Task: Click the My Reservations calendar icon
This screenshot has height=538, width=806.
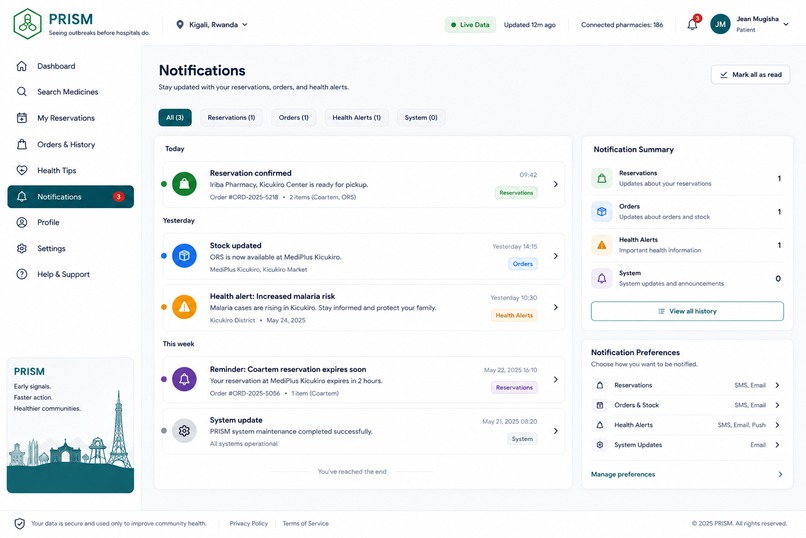Action: tap(22, 118)
